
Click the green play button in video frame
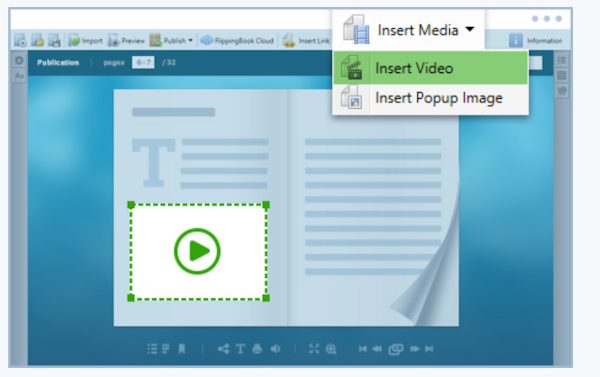(x=197, y=251)
